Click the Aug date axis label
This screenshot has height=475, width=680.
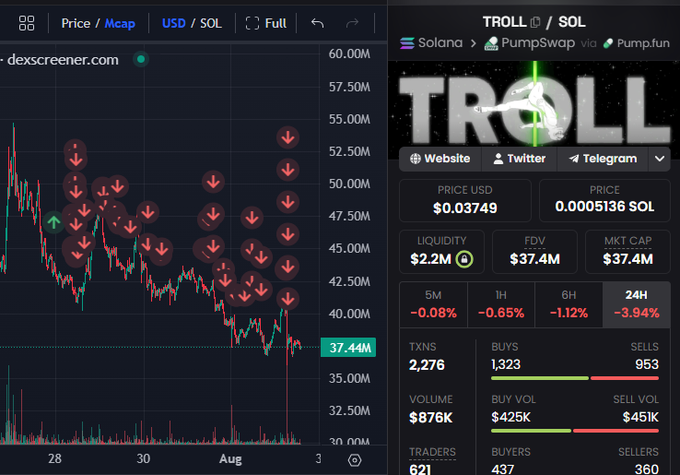click(x=230, y=459)
